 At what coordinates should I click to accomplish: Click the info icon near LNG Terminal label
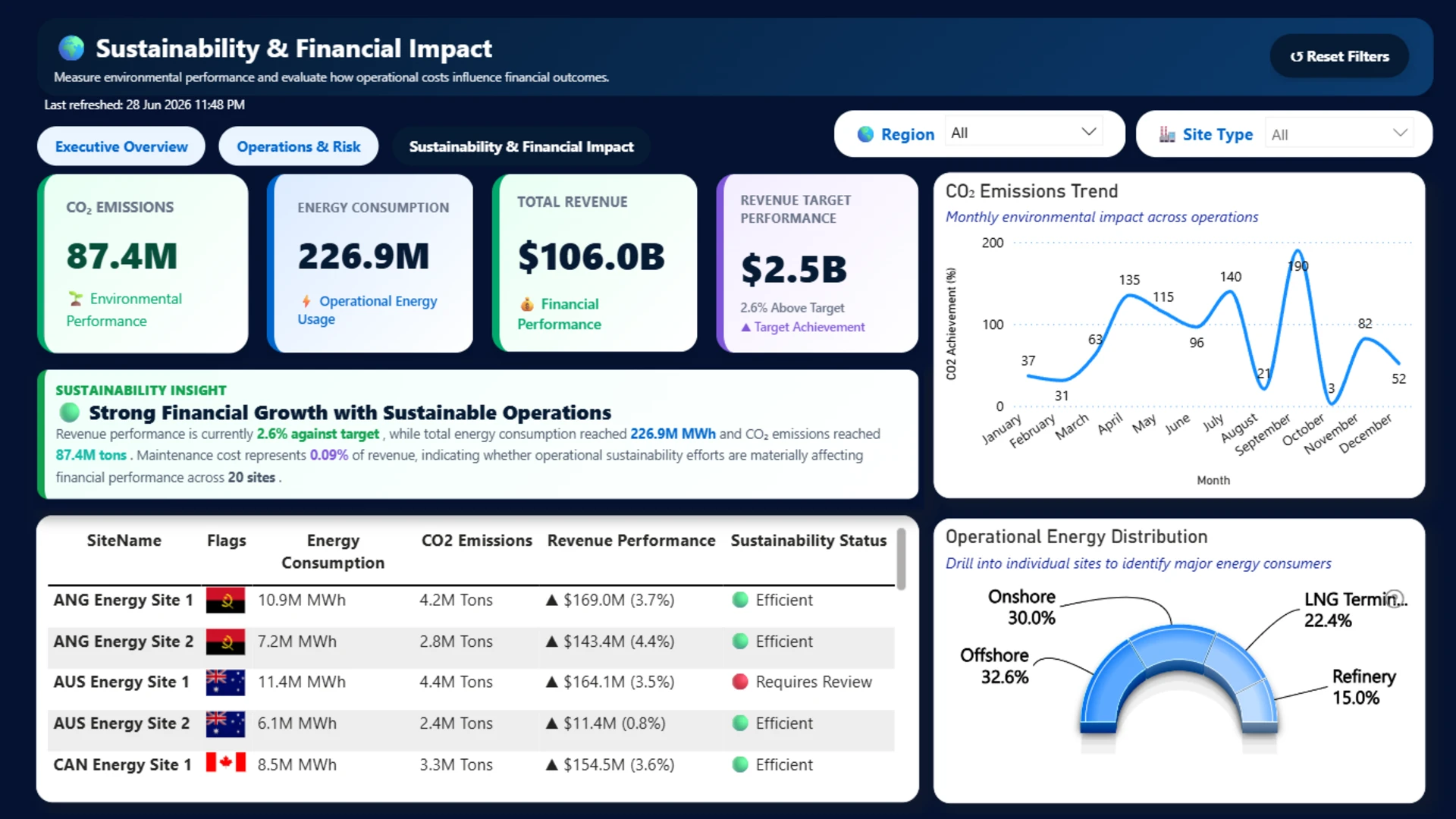point(1395,598)
